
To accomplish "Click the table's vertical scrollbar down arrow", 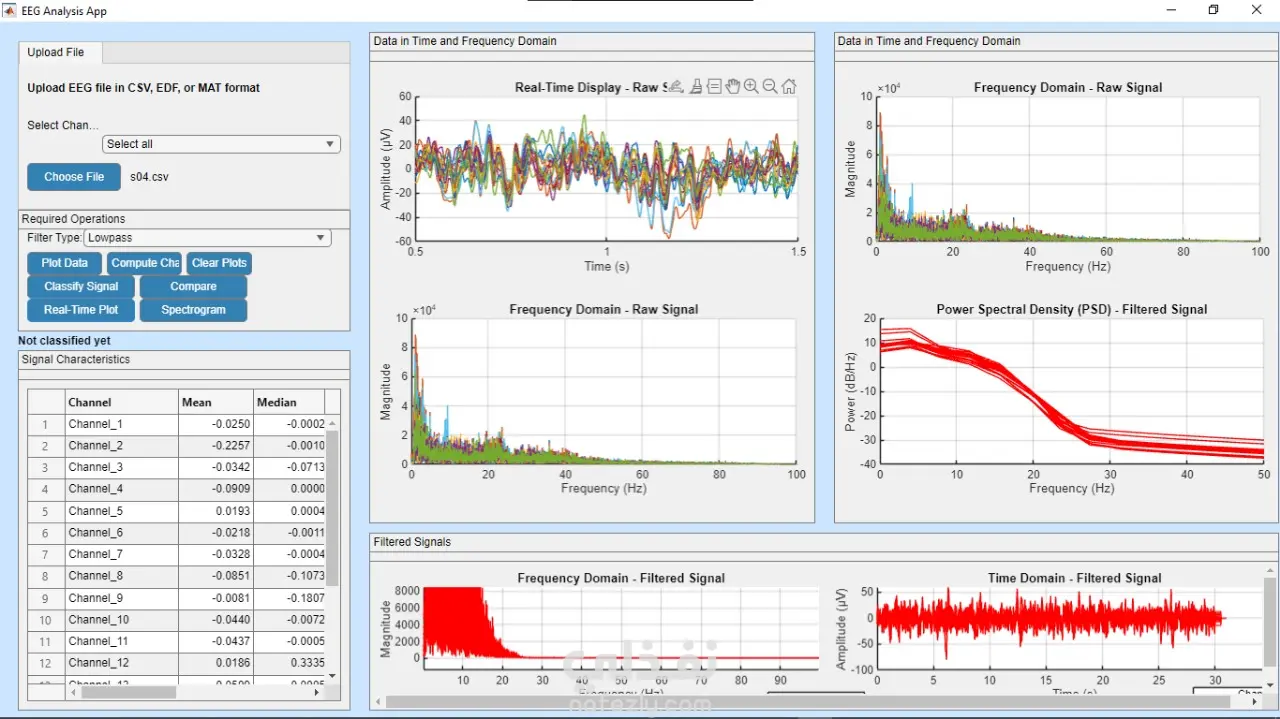I will pos(333,677).
